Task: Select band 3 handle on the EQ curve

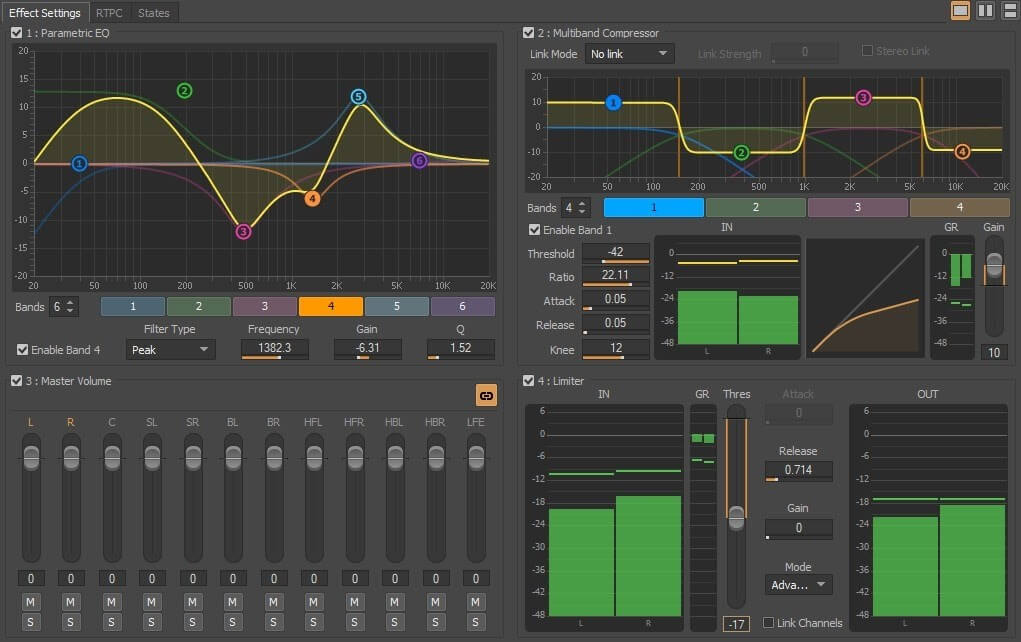Action: 242,231
